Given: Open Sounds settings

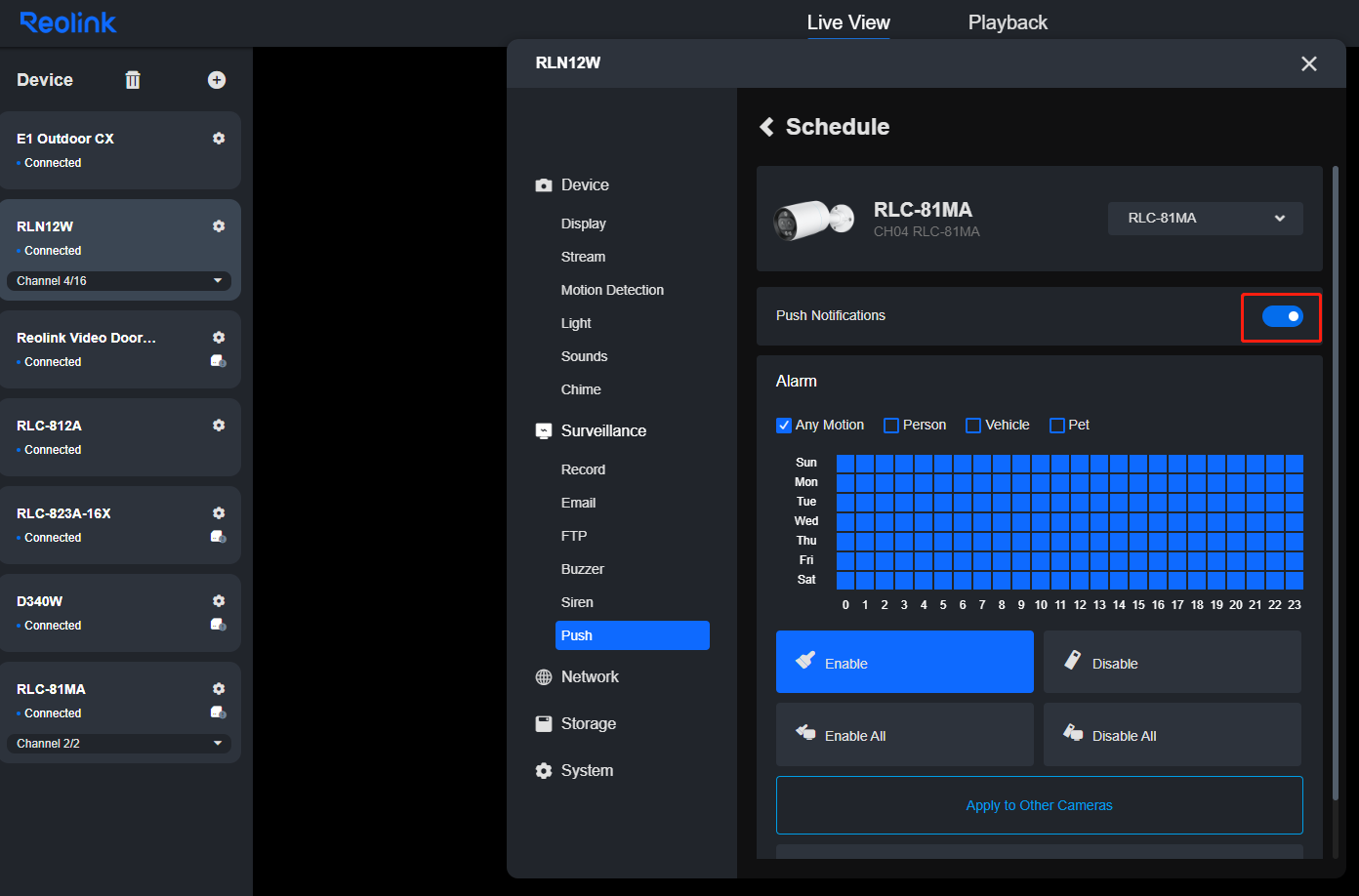Looking at the screenshot, I should (x=585, y=356).
